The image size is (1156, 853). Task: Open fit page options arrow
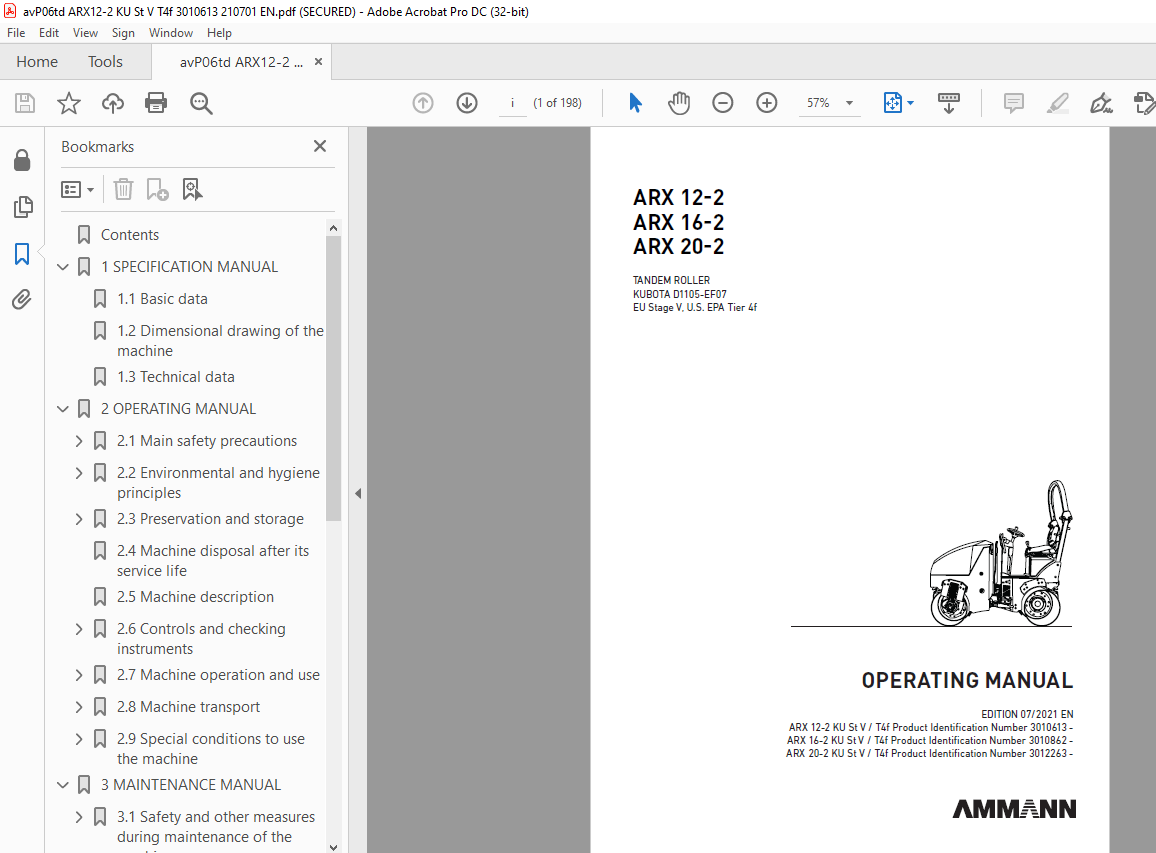click(x=910, y=103)
